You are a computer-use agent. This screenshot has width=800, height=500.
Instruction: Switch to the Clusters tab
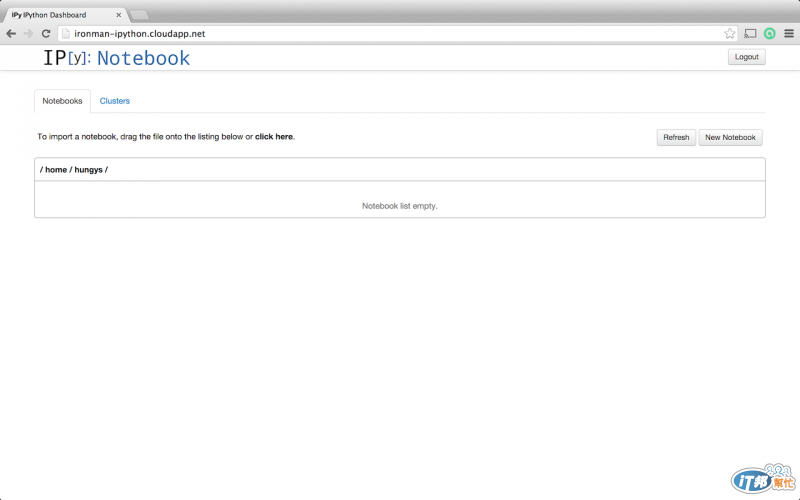[x=115, y=101]
